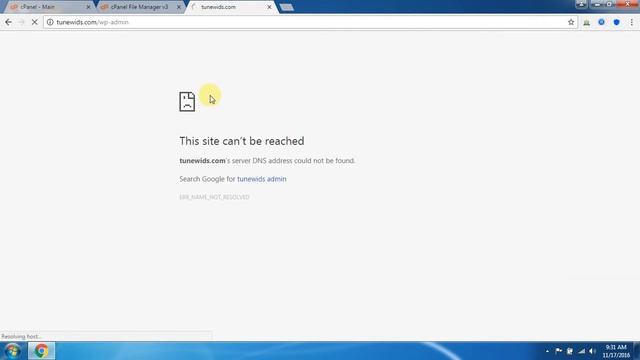
Task: Open the volume speaker icon in tray
Action: [x=592, y=351]
